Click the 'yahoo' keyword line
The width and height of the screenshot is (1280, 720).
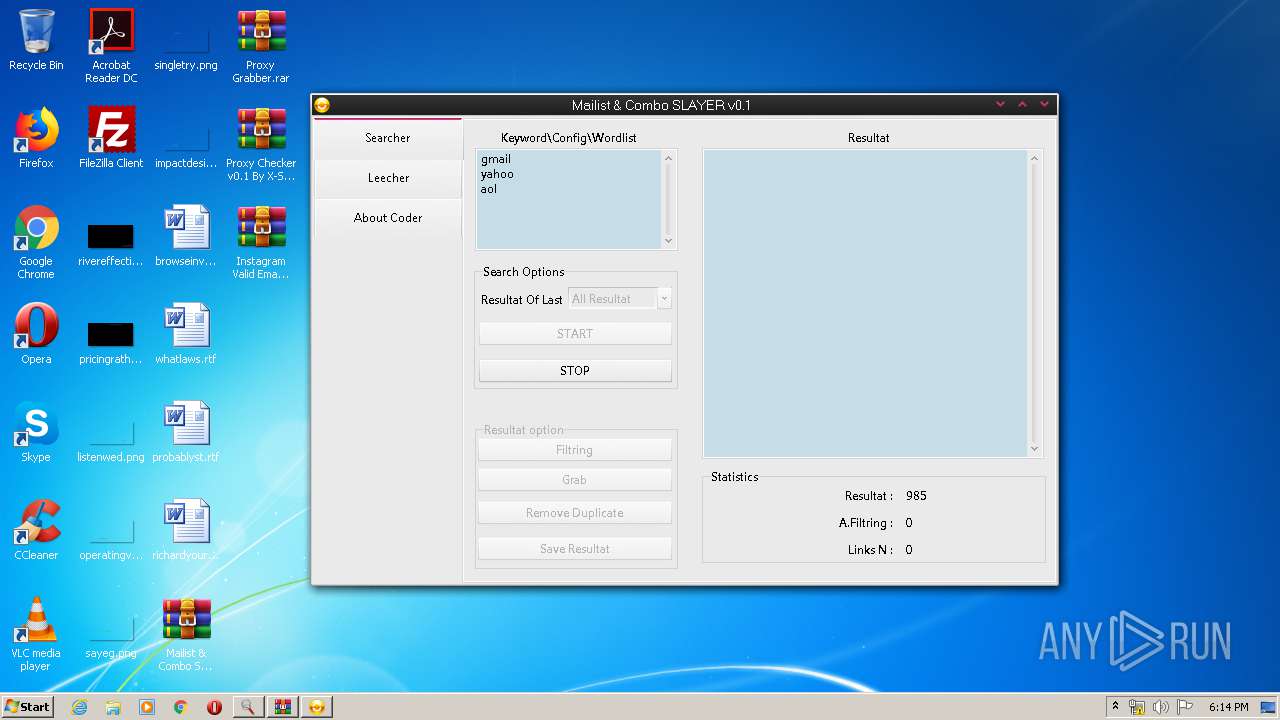pos(497,174)
